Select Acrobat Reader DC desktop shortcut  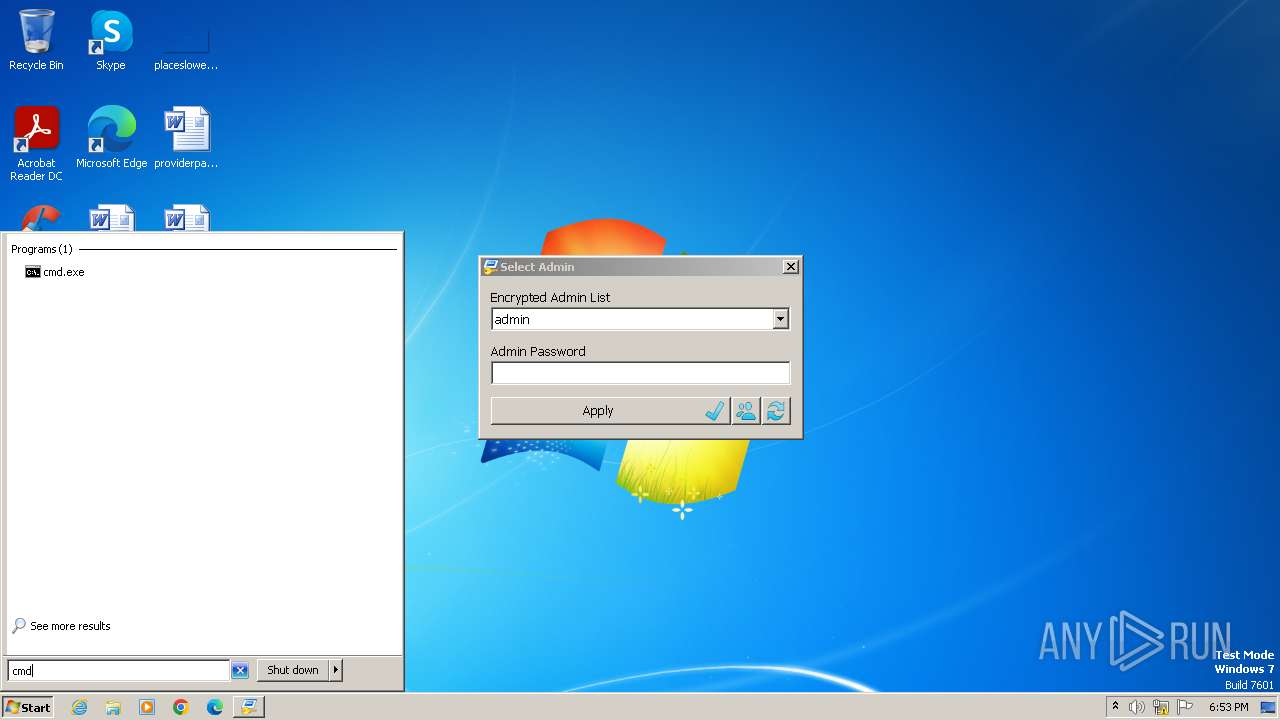36,143
